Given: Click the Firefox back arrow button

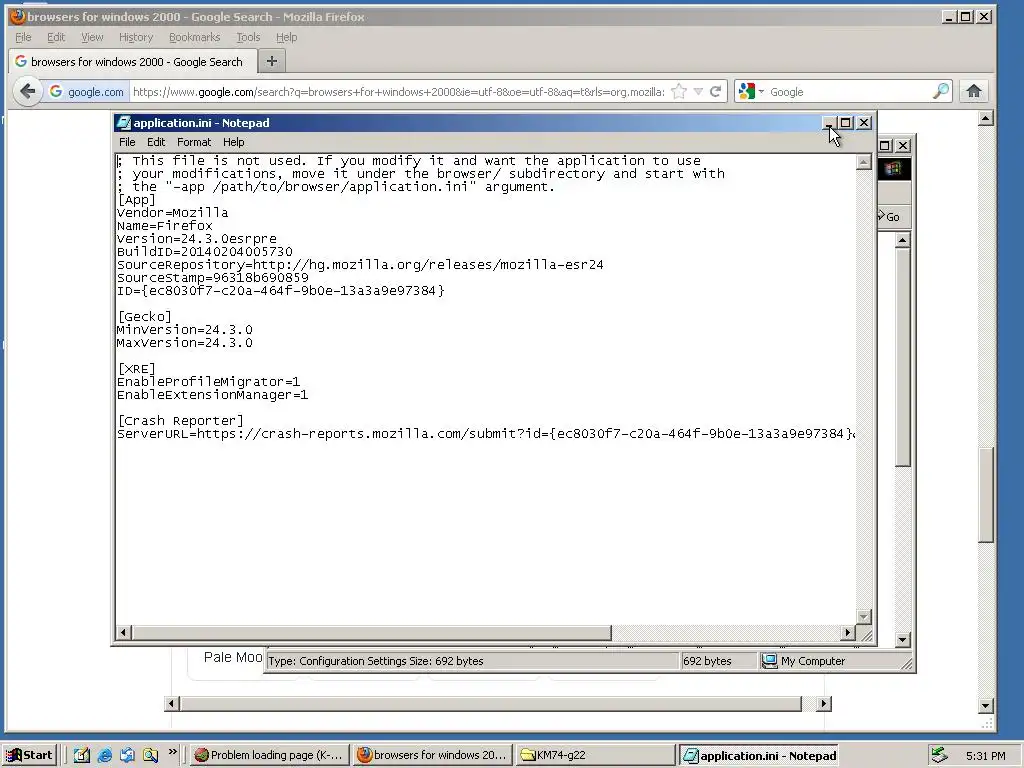Looking at the screenshot, I should point(27,91).
